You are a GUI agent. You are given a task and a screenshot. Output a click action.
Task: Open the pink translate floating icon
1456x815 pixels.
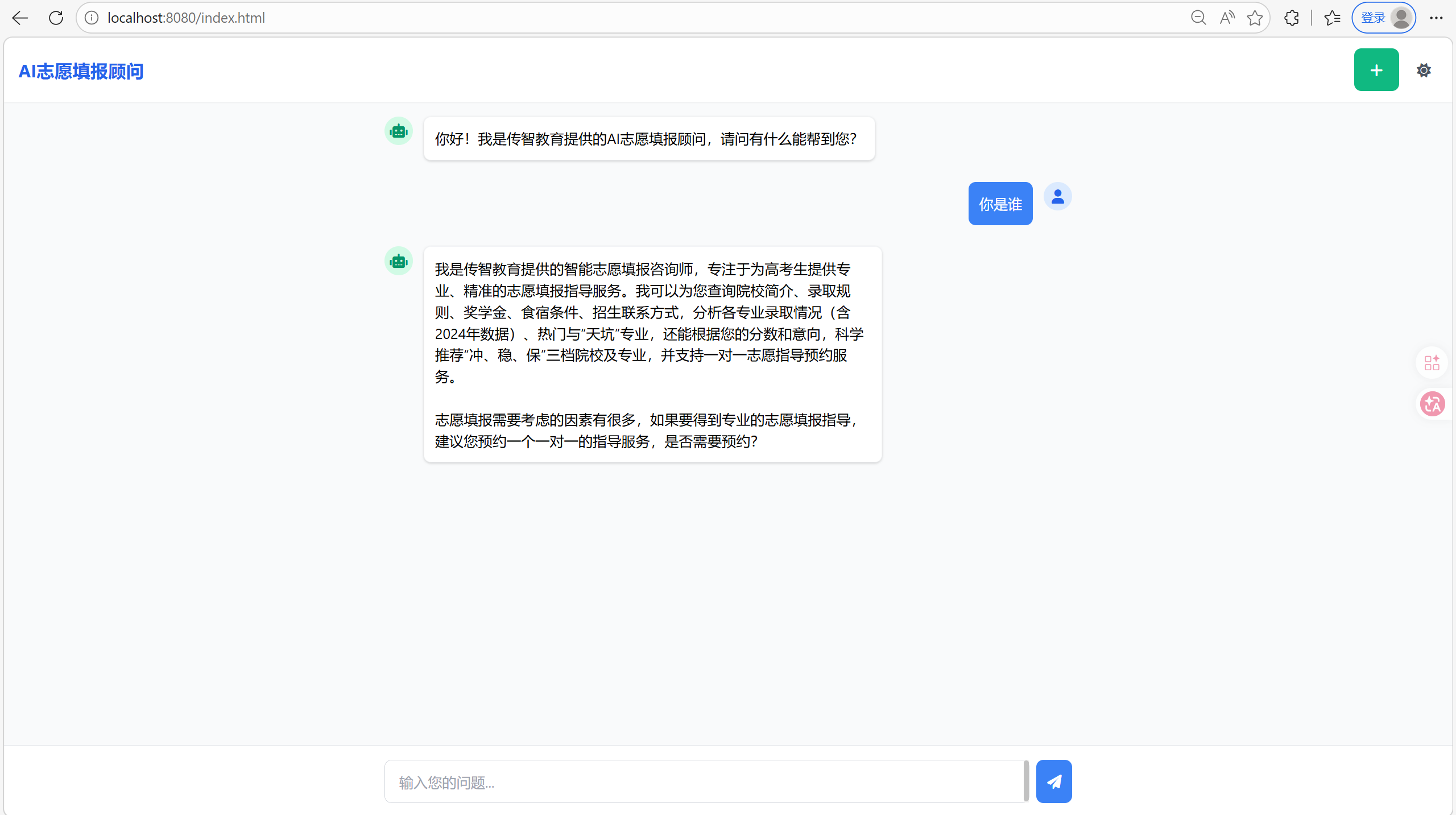point(1432,404)
